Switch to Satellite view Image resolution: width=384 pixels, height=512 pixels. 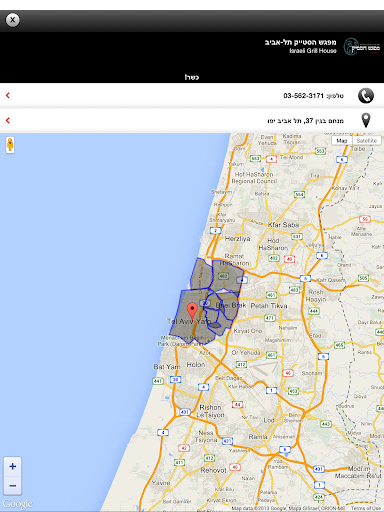(x=367, y=141)
